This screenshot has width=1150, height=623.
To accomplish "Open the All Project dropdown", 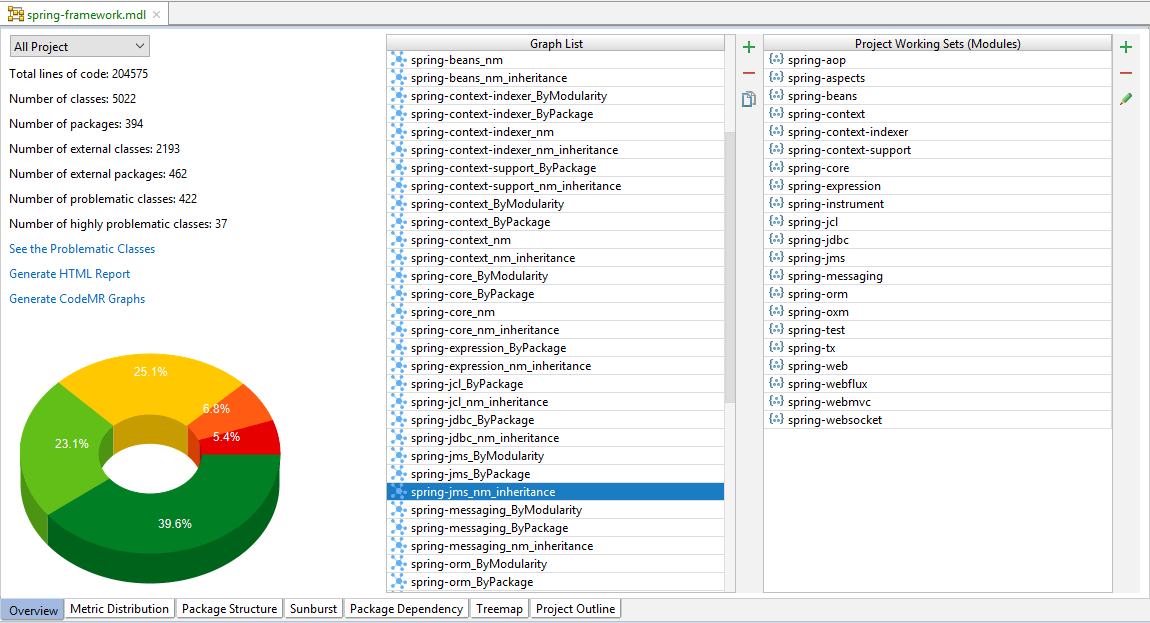I will (x=78, y=46).
